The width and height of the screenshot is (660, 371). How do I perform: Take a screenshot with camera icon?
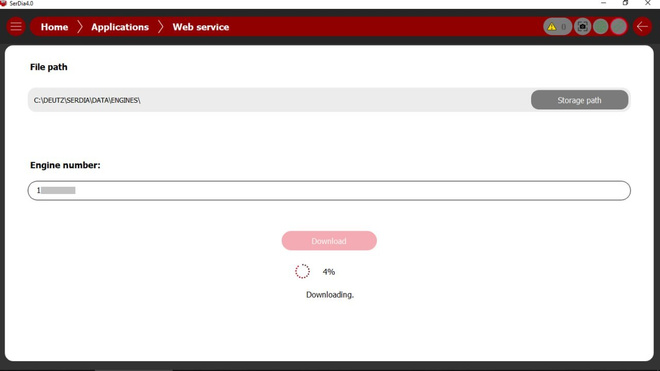[x=583, y=27]
